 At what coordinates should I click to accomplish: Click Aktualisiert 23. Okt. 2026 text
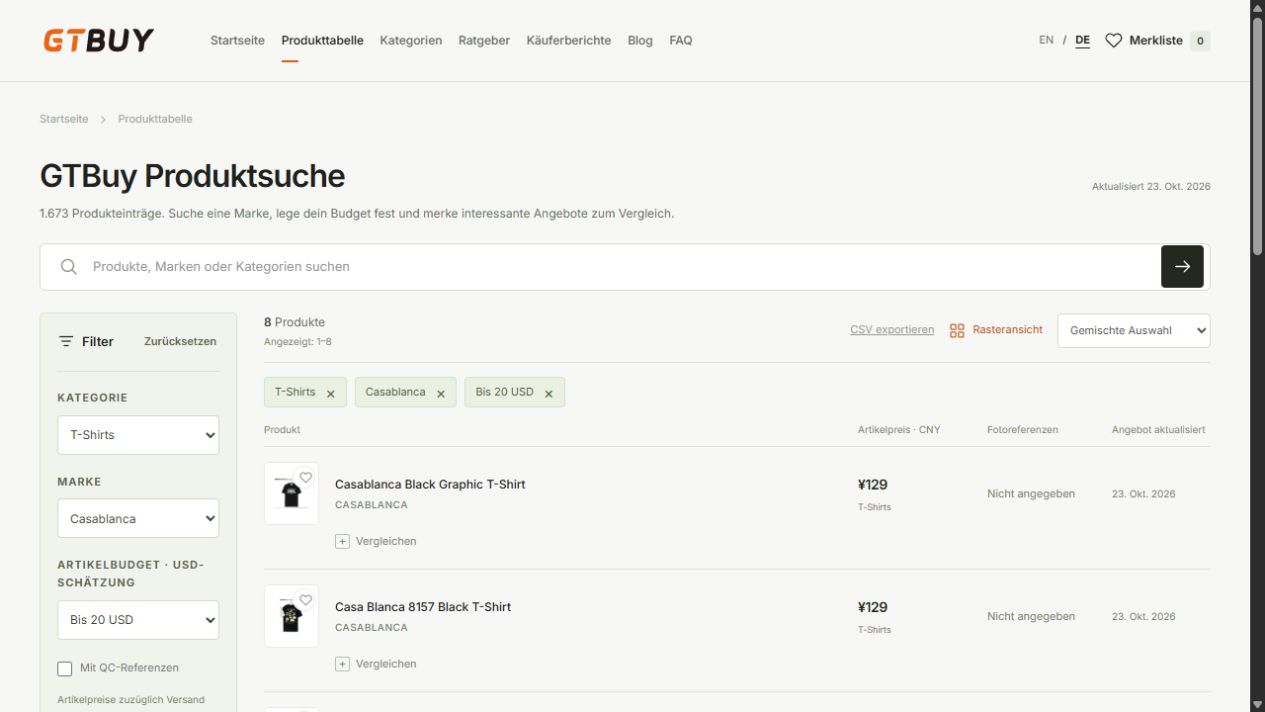1151,187
